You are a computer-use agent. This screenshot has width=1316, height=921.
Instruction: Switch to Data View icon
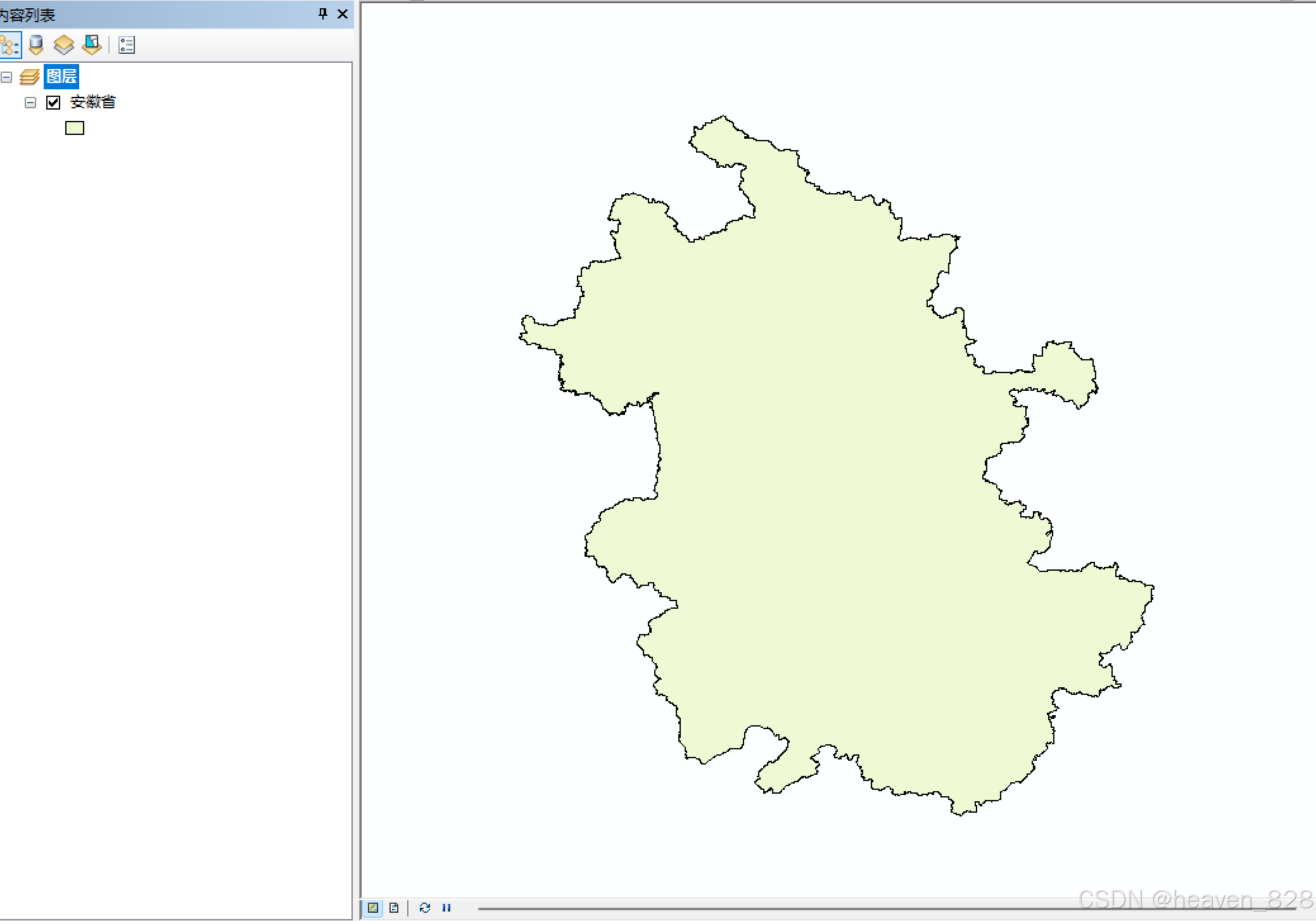coord(373,908)
